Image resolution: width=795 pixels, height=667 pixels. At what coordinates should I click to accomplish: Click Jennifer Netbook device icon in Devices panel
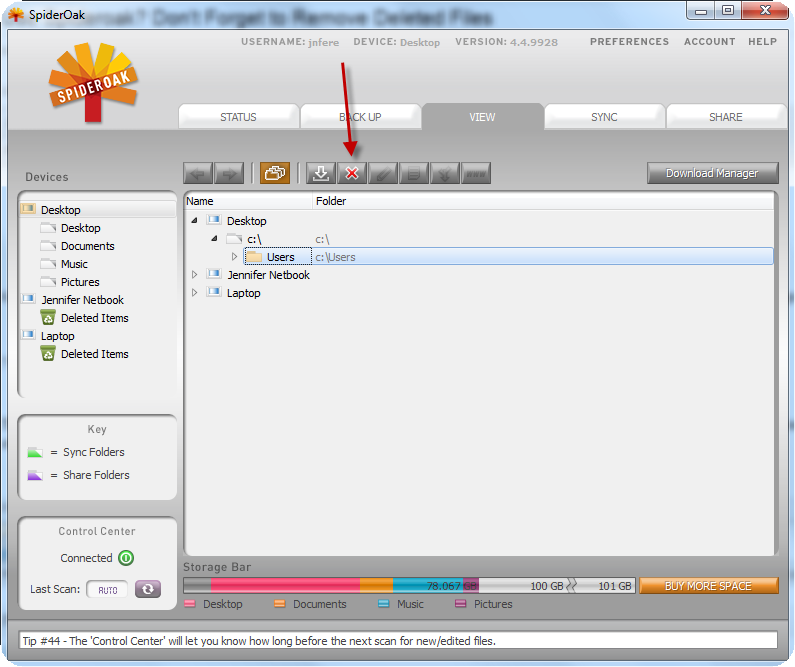pos(28,299)
